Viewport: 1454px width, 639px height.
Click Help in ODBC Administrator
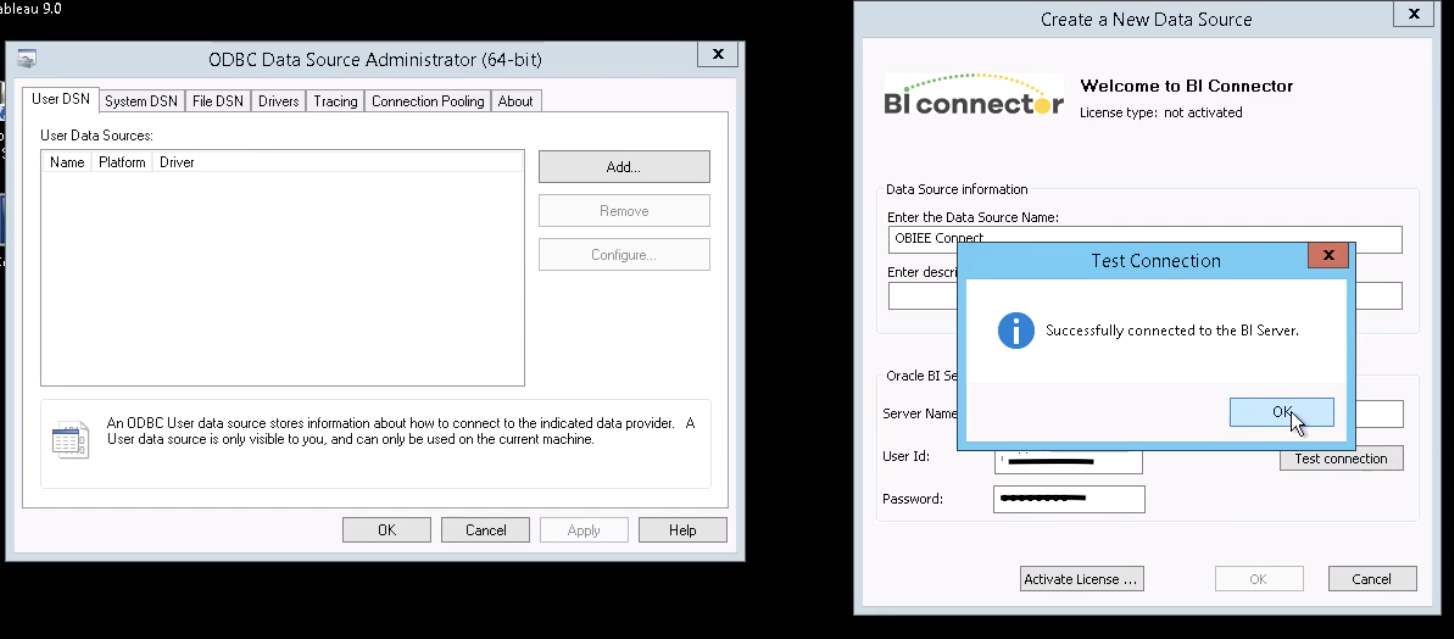click(682, 530)
